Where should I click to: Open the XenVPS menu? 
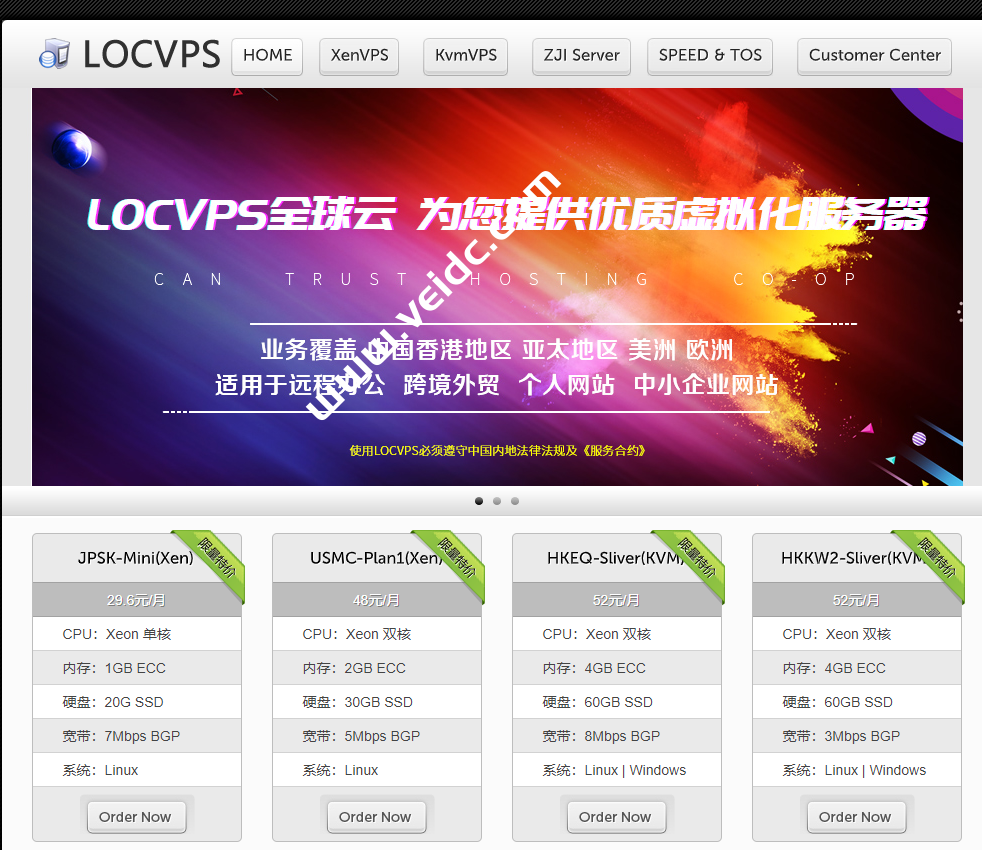(358, 56)
